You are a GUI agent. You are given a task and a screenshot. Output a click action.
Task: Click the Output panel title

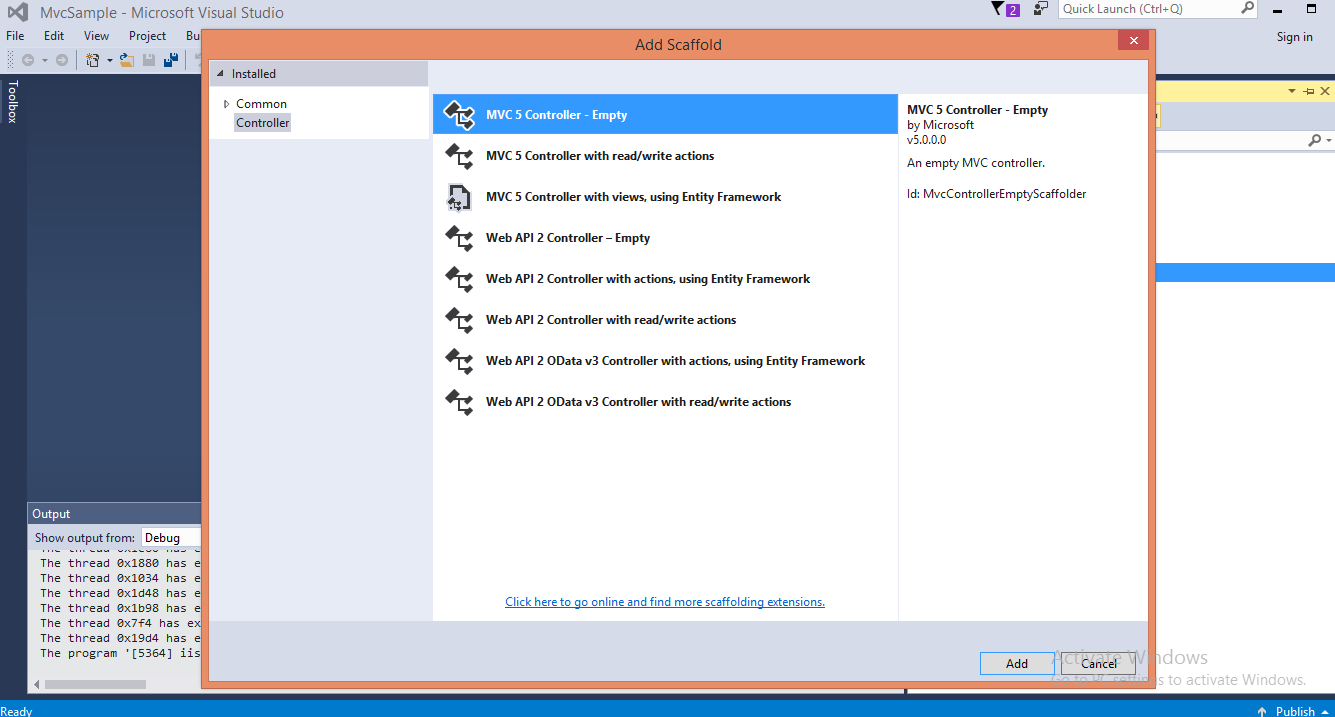coord(51,514)
